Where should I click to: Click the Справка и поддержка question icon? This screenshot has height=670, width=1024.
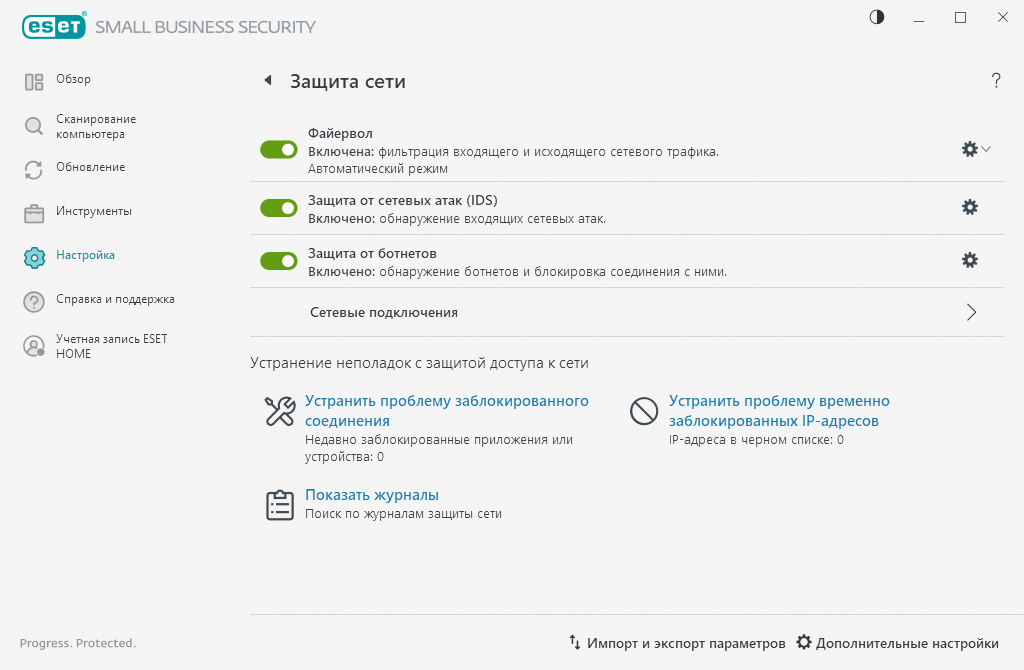[32, 299]
